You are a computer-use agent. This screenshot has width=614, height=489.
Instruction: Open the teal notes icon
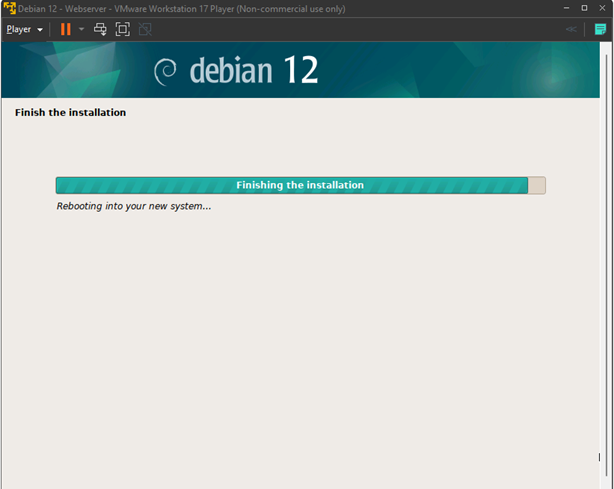coord(600,29)
